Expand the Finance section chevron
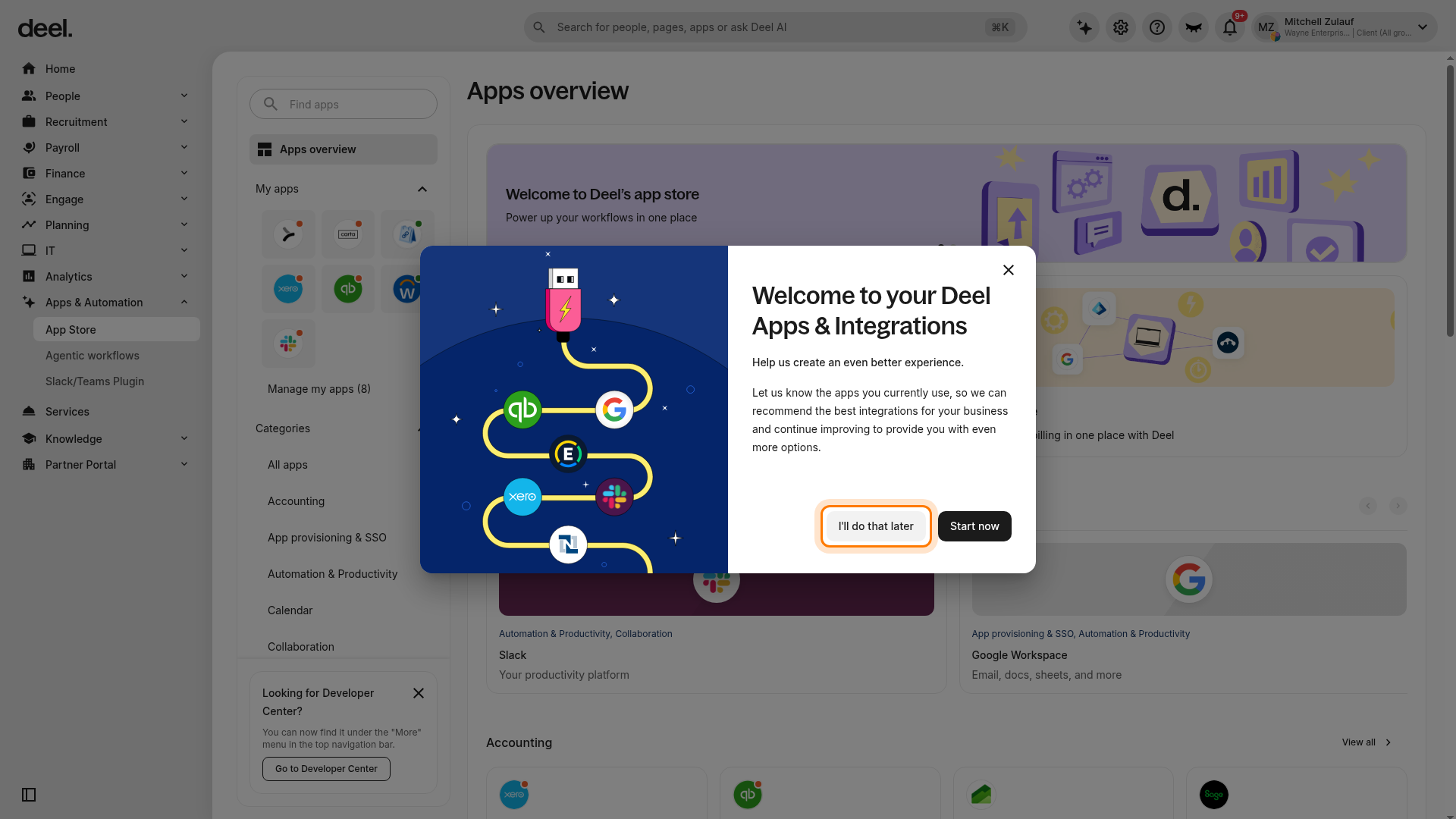1456x819 pixels. tap(184, 173)
